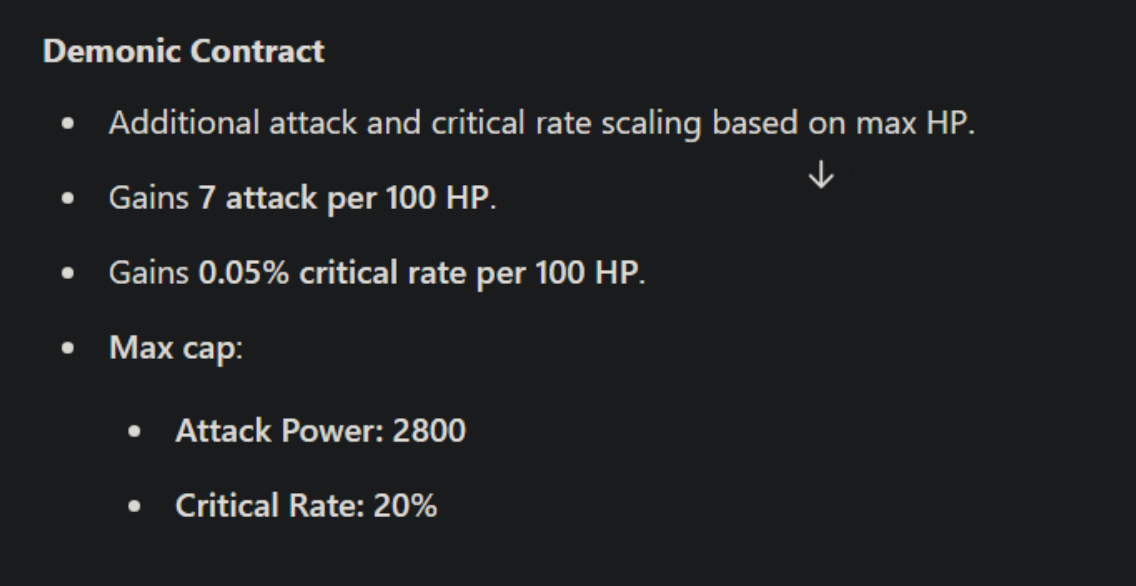Click the word Additional in the first bullet
Image resolution: width=1136 pixels, height=586 pixels.
pyautogui.click(x=184, y=122)
